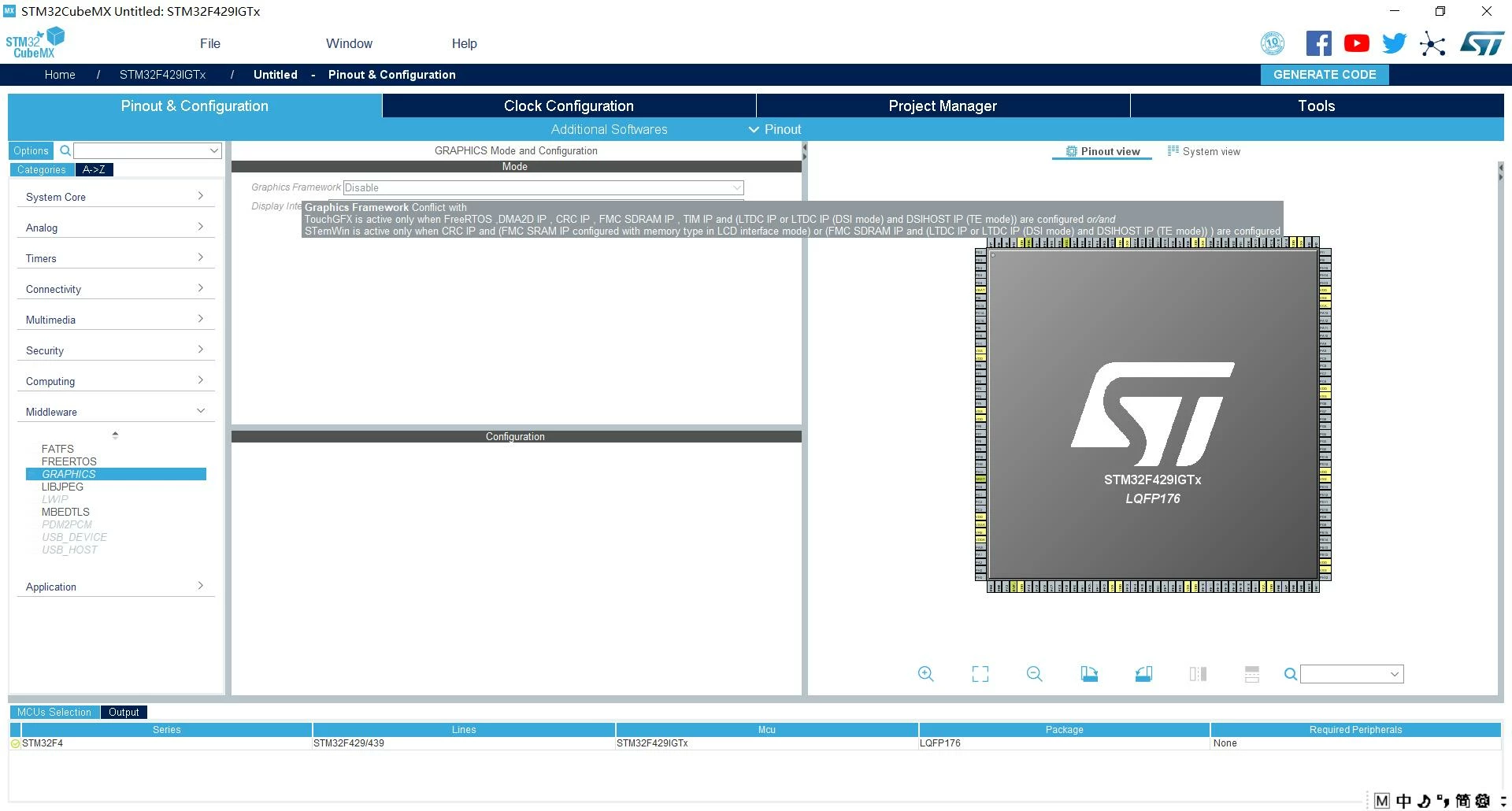Click the vertical flip icon
The image size is (1512, 811).
(x=1252, y=674)
